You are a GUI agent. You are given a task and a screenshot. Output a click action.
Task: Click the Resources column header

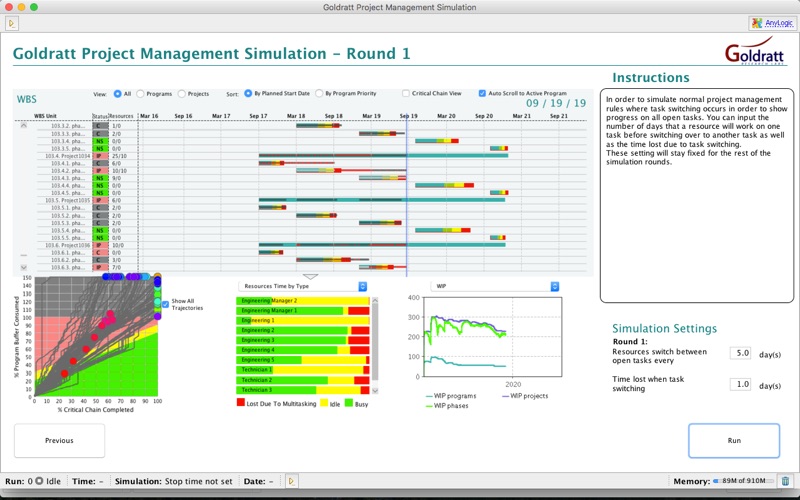[121, 116]
